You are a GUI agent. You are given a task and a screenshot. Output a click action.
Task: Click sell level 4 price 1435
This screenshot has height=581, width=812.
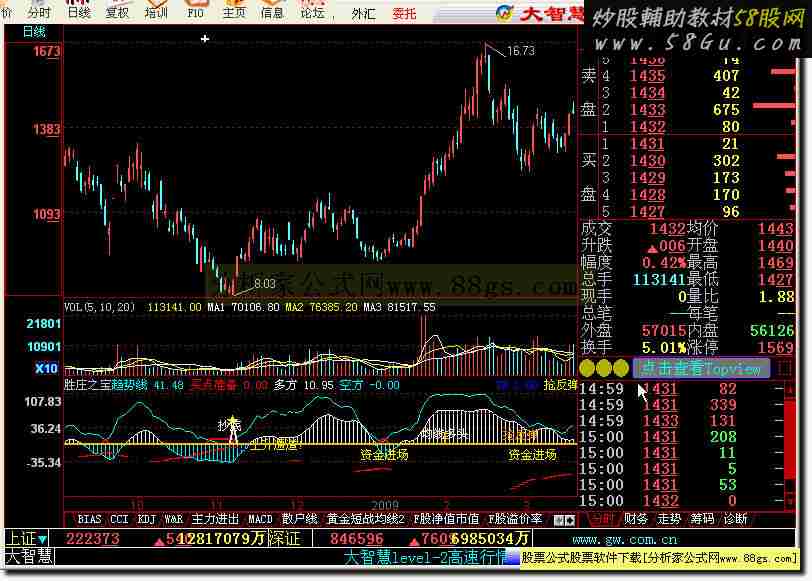pyautogui.click(x=647, y=76)
